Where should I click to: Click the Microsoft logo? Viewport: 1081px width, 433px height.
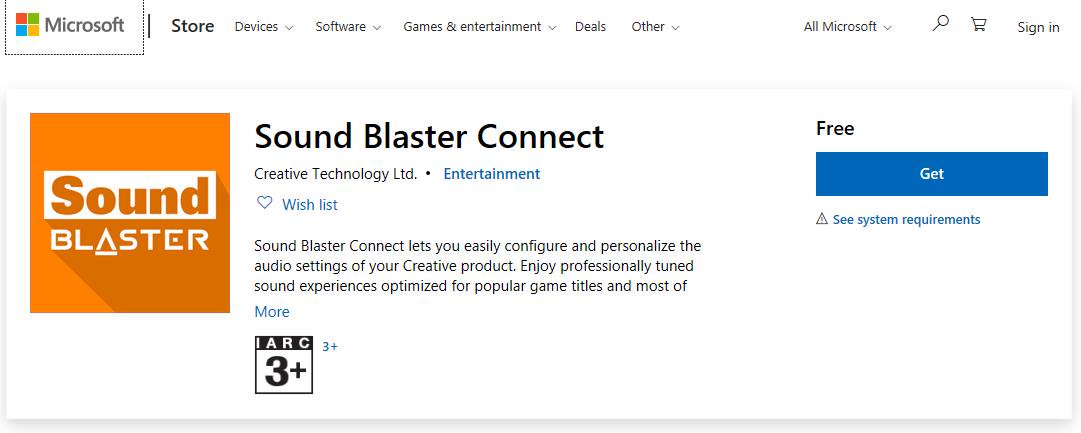point(71,26)
